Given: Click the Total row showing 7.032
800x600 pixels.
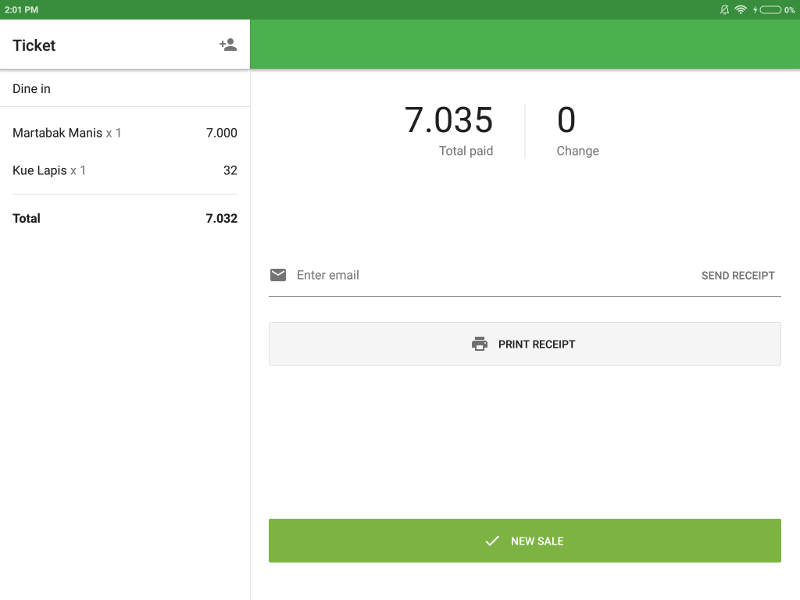Looking at the screenshot, I should tap(125, 218).
